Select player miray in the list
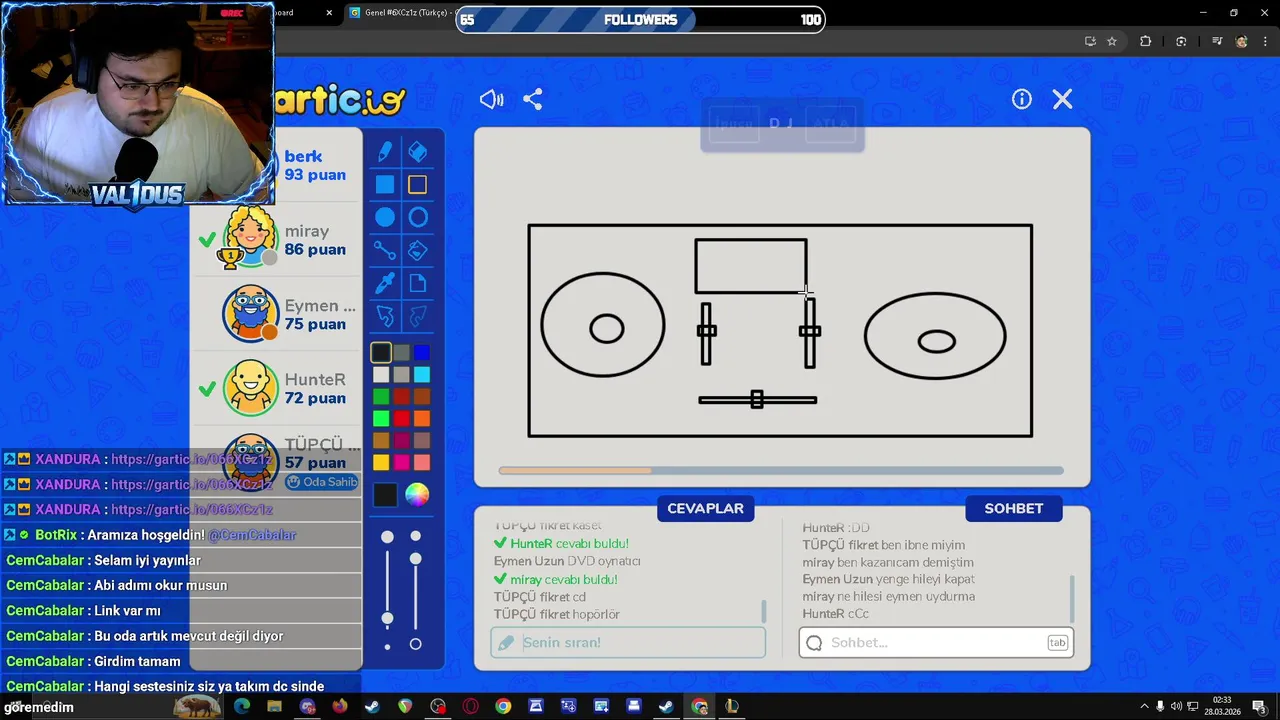This screenshot has width=1280, height=720. [276, 240]
